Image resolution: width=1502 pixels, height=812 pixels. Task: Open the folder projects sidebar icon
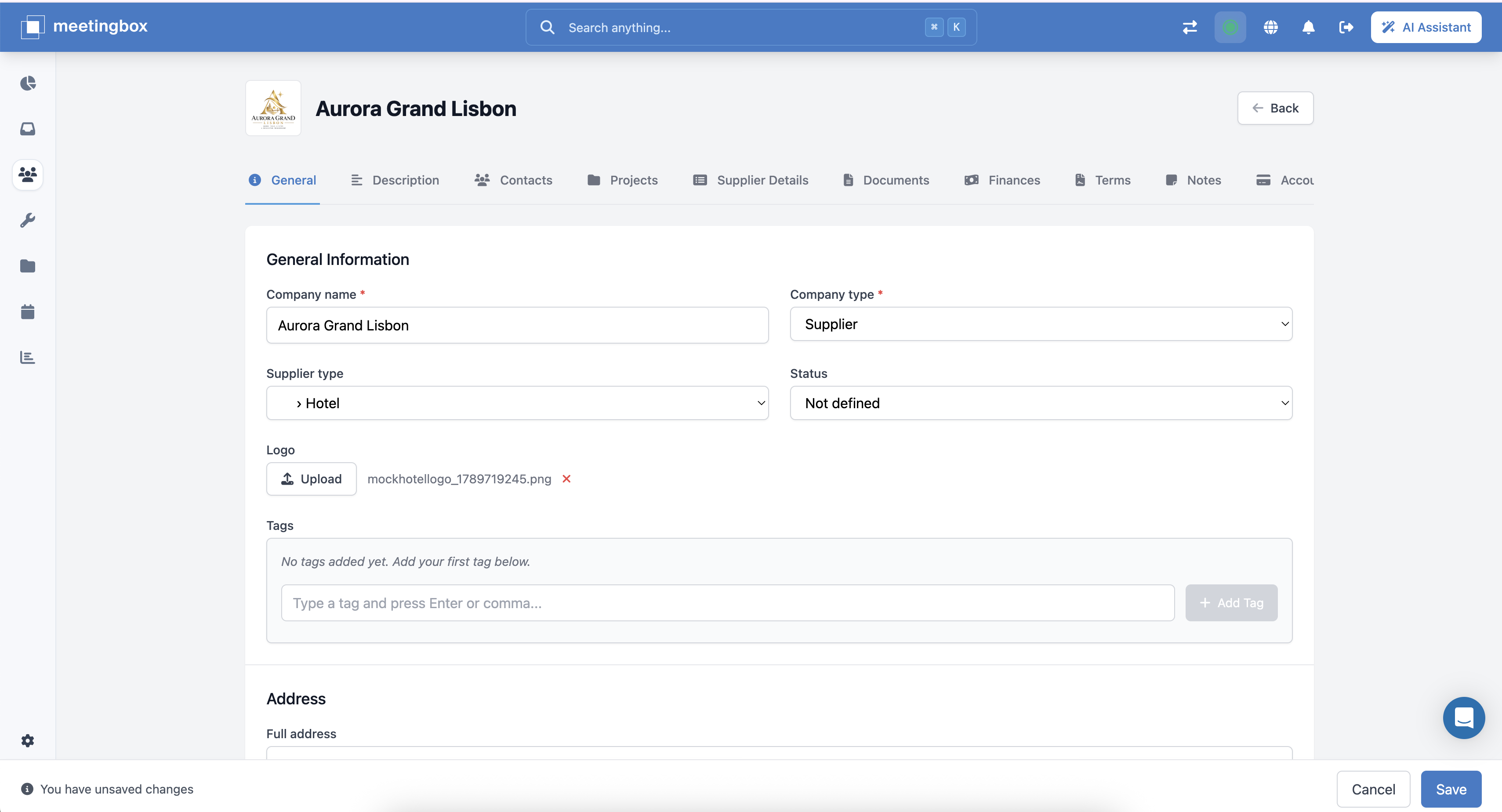pos(27,266)
